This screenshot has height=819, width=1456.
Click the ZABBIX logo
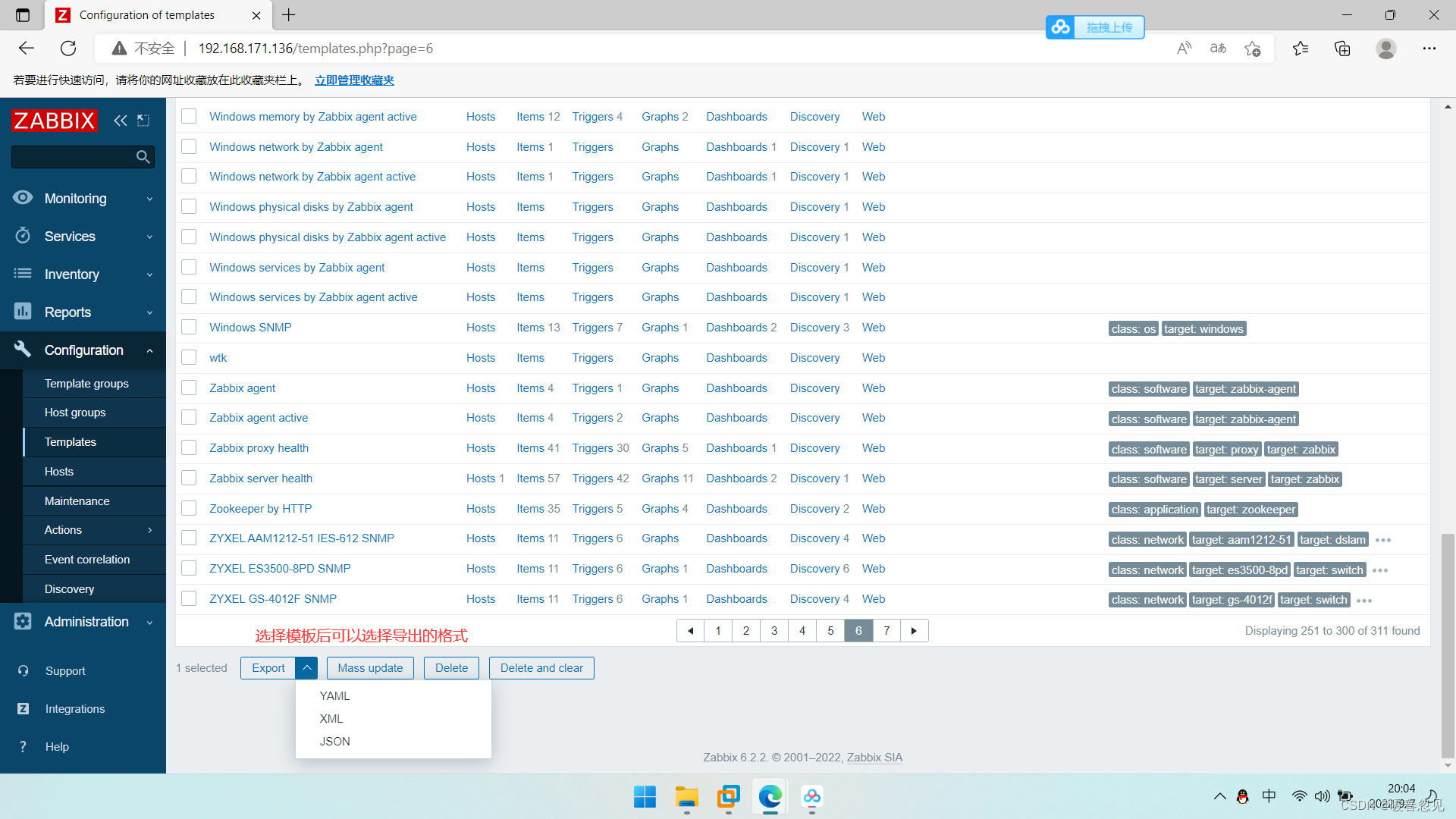coord(55,121)
